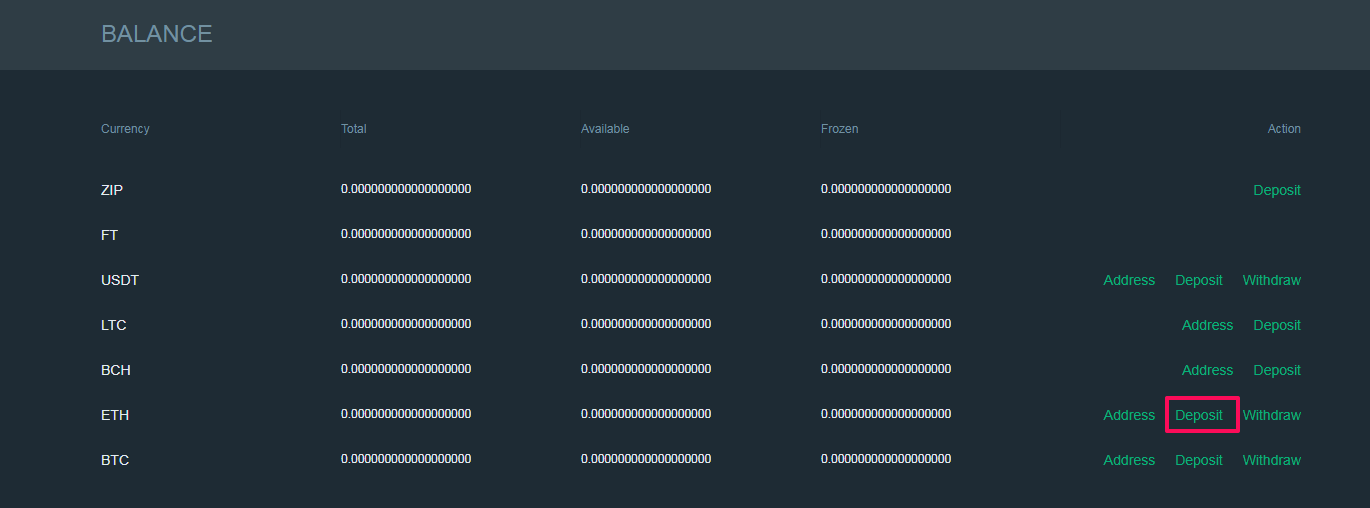The image size is (1370, 508).
Task: Click the Available column header
Action: [605, 129]
